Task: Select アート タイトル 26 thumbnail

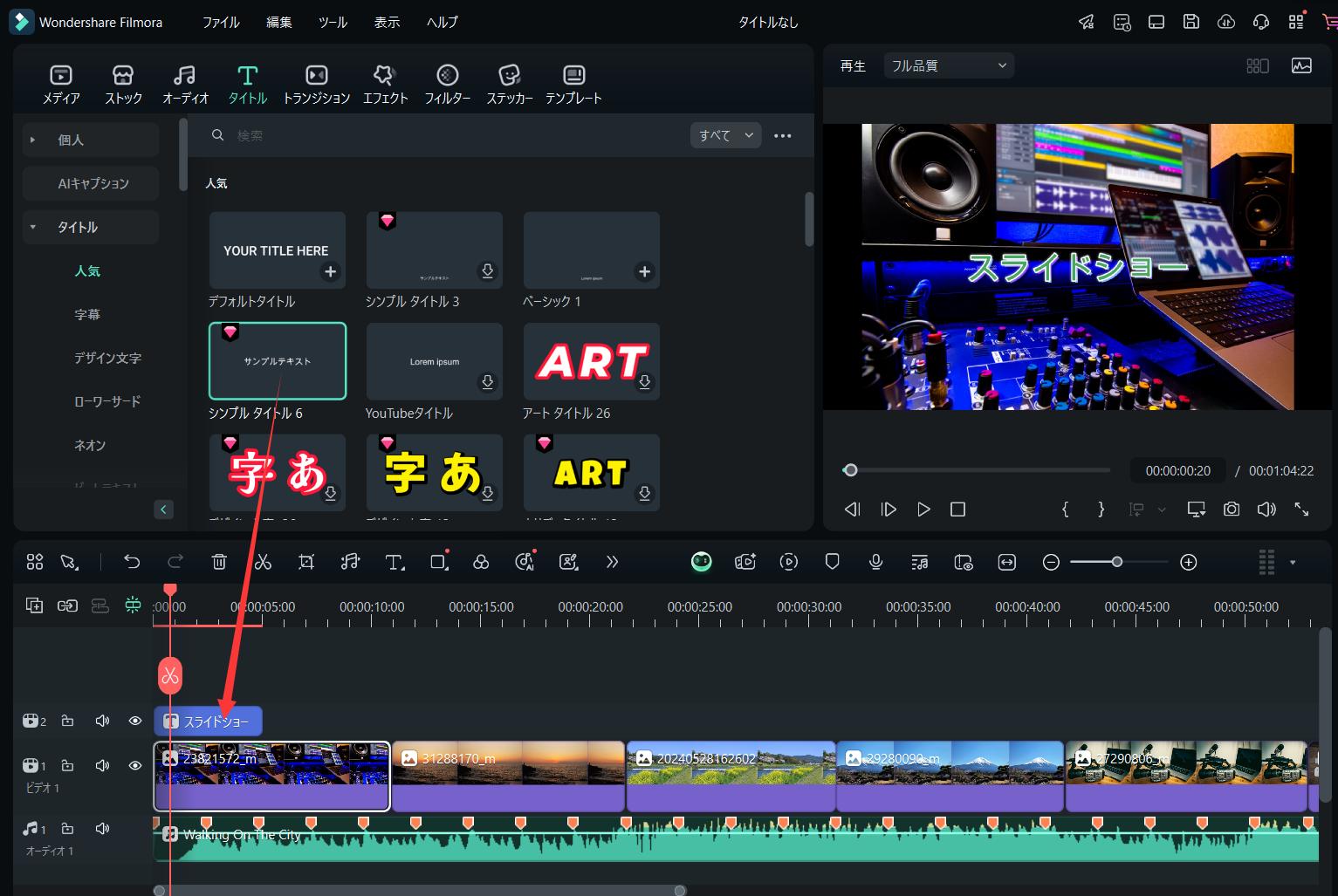Action: pyautogui.click(x=592, y=361)
